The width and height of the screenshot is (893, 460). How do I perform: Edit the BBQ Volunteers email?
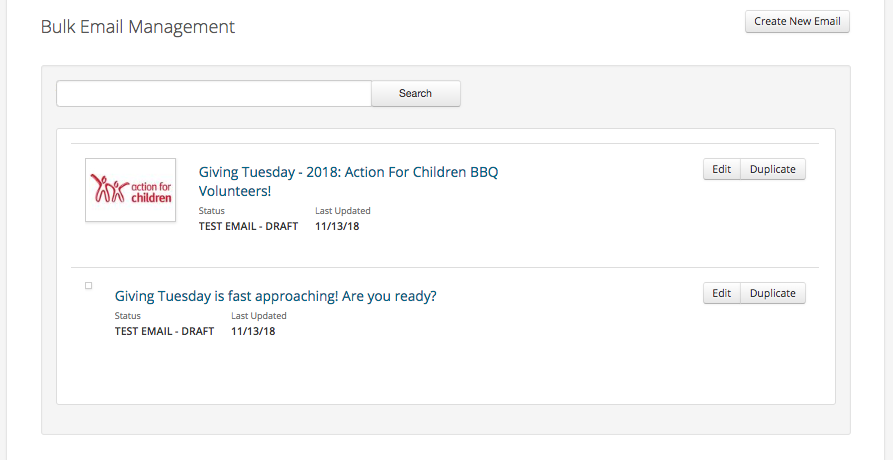721,169
